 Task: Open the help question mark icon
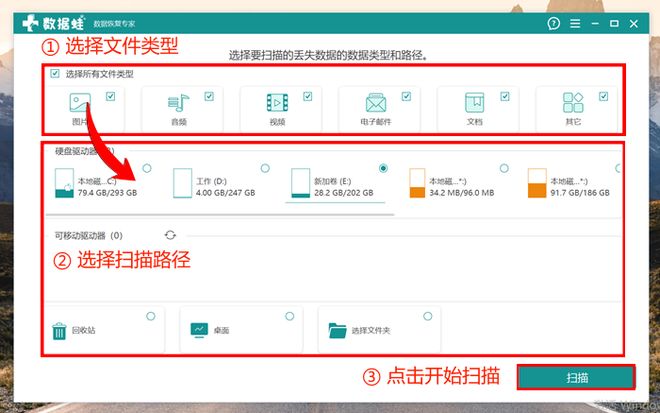[554, 24]
